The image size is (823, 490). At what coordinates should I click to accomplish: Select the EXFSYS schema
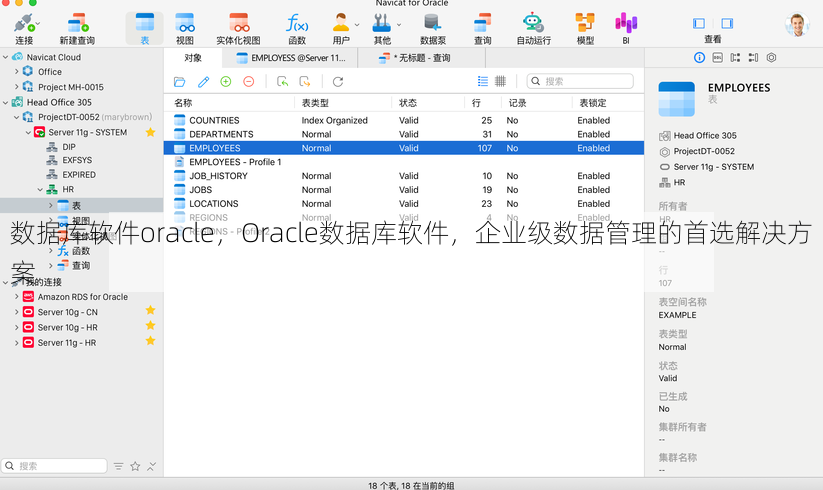77,160
